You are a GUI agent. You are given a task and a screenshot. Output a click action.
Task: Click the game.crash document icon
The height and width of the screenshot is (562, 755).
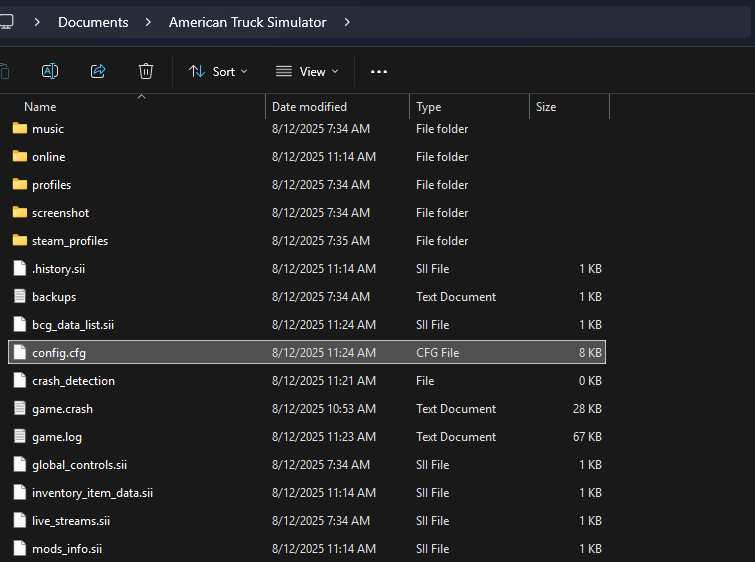(x=20, y=408)
